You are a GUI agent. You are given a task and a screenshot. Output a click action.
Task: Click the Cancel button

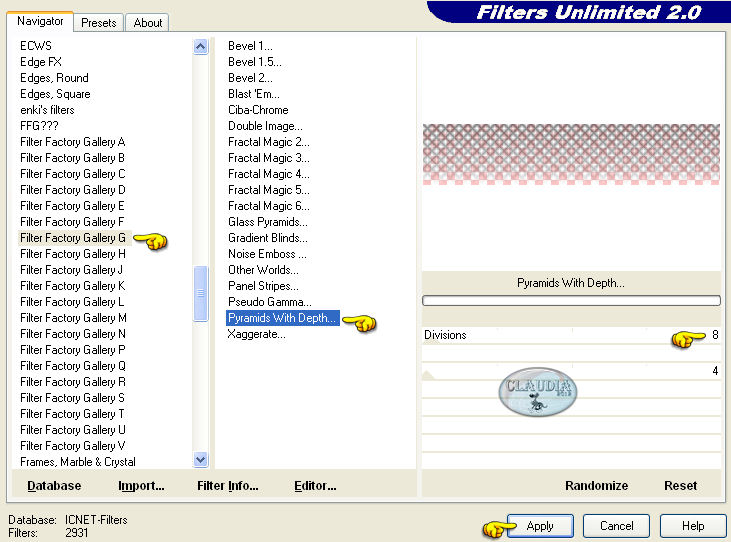coord(616,526)
